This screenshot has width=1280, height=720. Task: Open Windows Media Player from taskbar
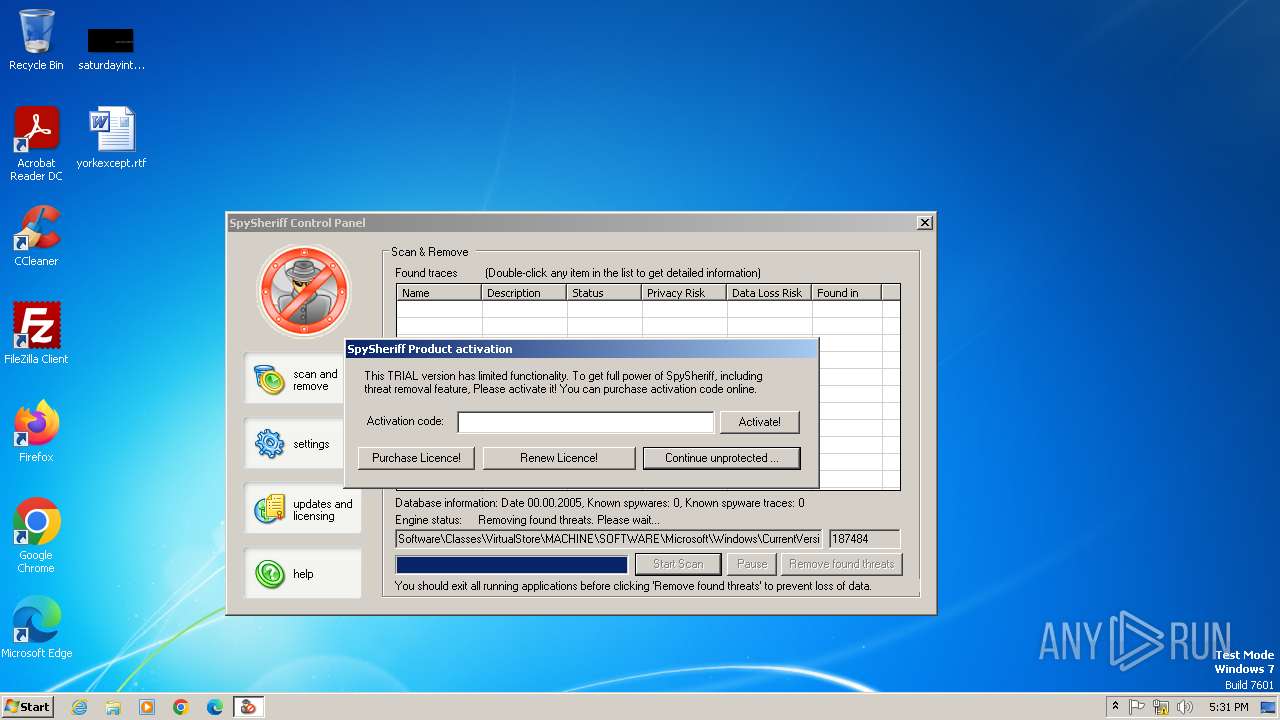(147, 707)
